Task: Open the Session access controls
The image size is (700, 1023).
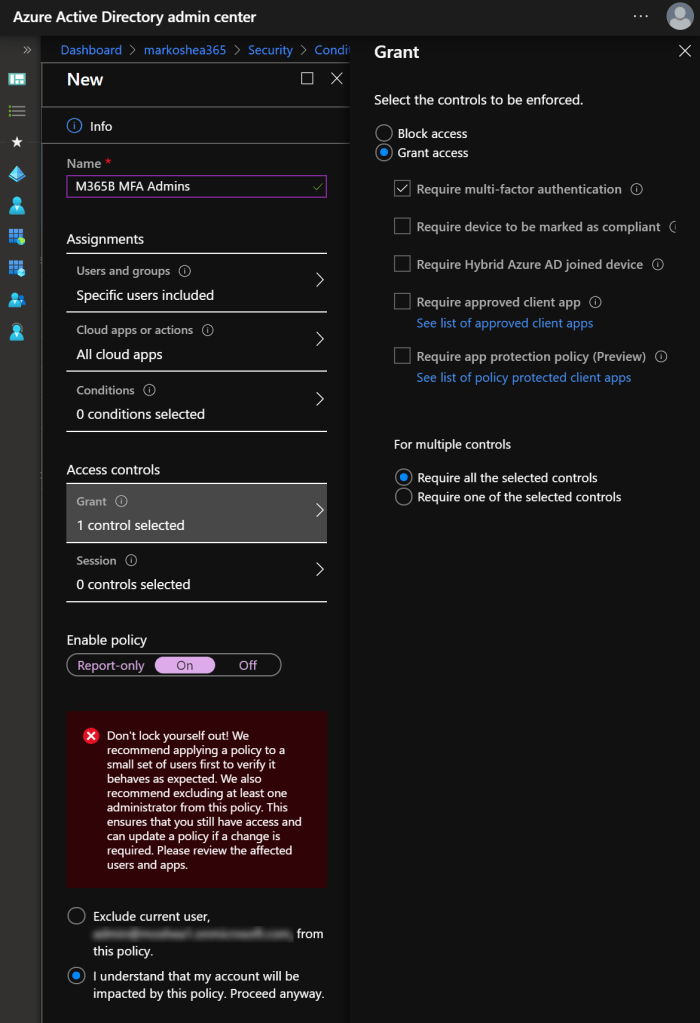Action: tap(196, 572)
